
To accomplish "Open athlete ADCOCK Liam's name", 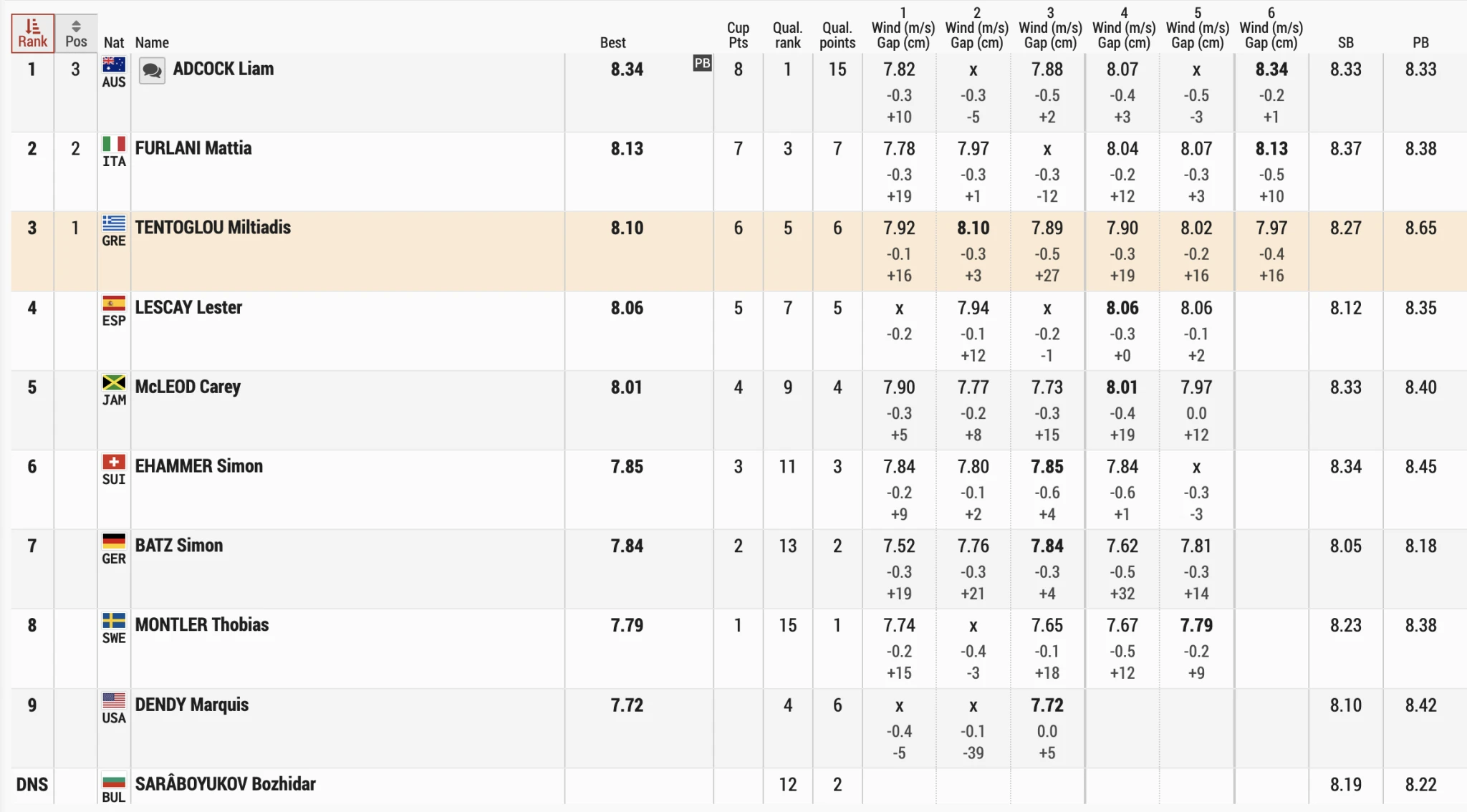I will coord(223,69).
